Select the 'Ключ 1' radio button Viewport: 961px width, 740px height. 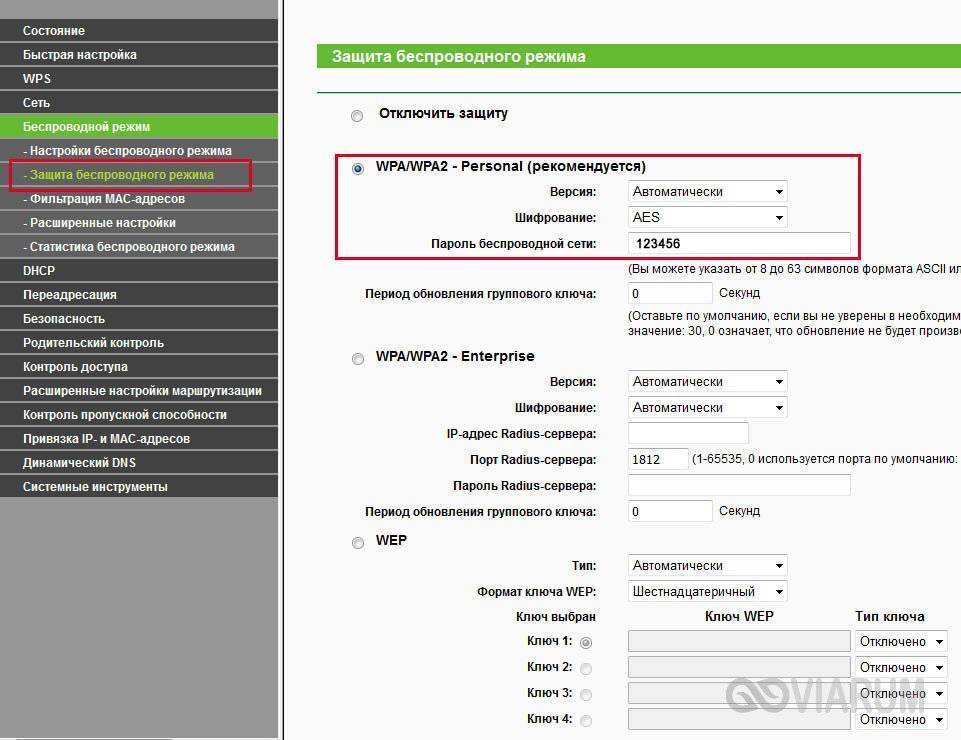[x=586, y=642]
